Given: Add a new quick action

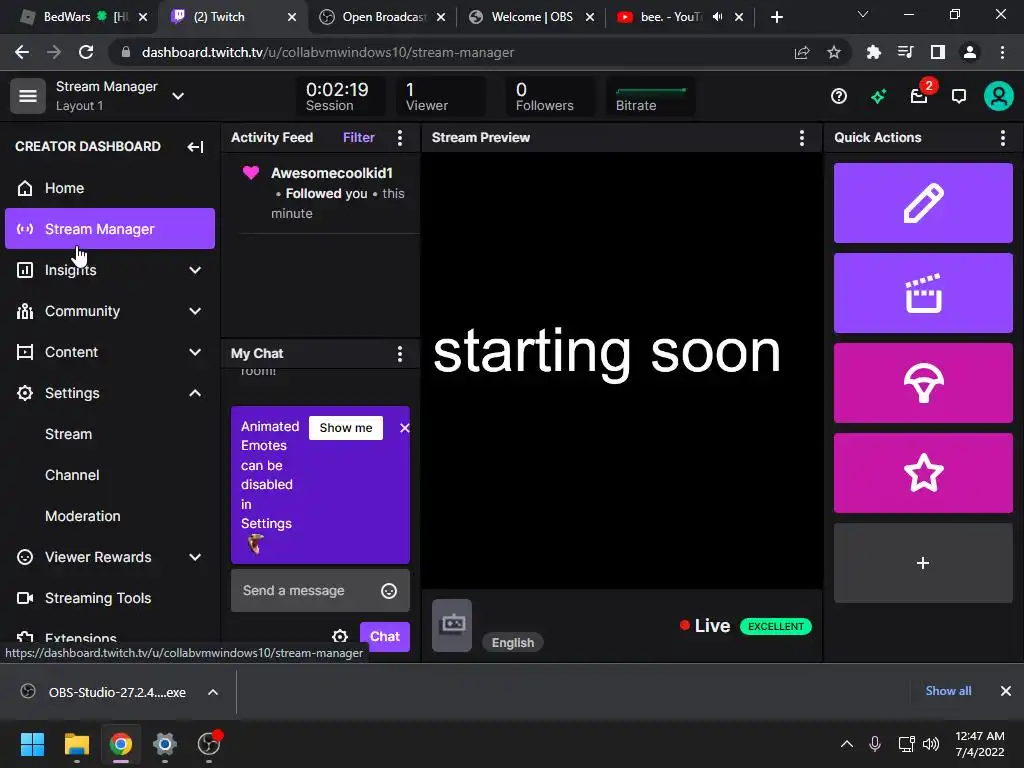Looking at the screenshot, I should point(923,563).
